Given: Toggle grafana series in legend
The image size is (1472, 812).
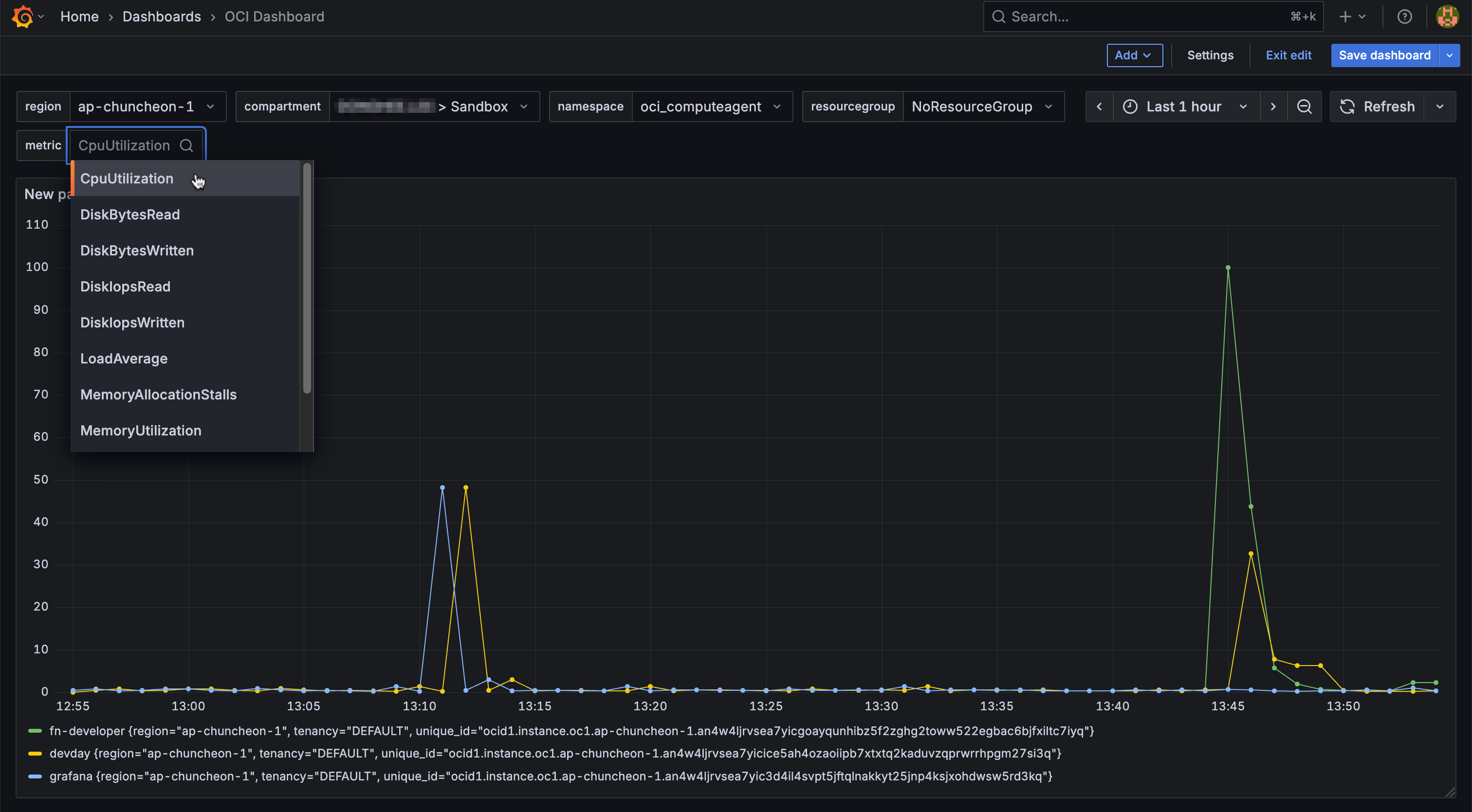Looking at the screenshot, I should click(71, 776).
